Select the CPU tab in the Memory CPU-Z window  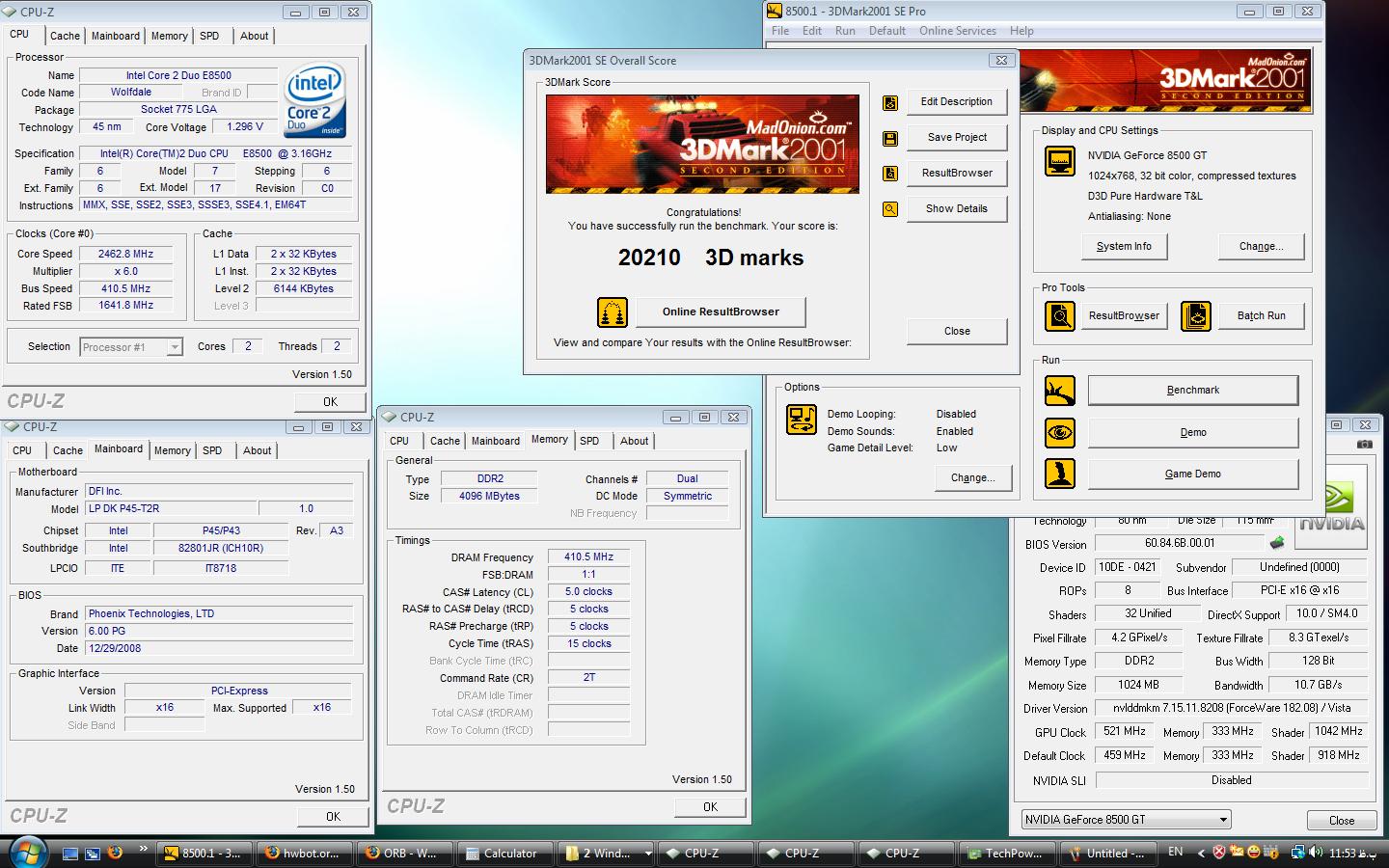point(399,441)
